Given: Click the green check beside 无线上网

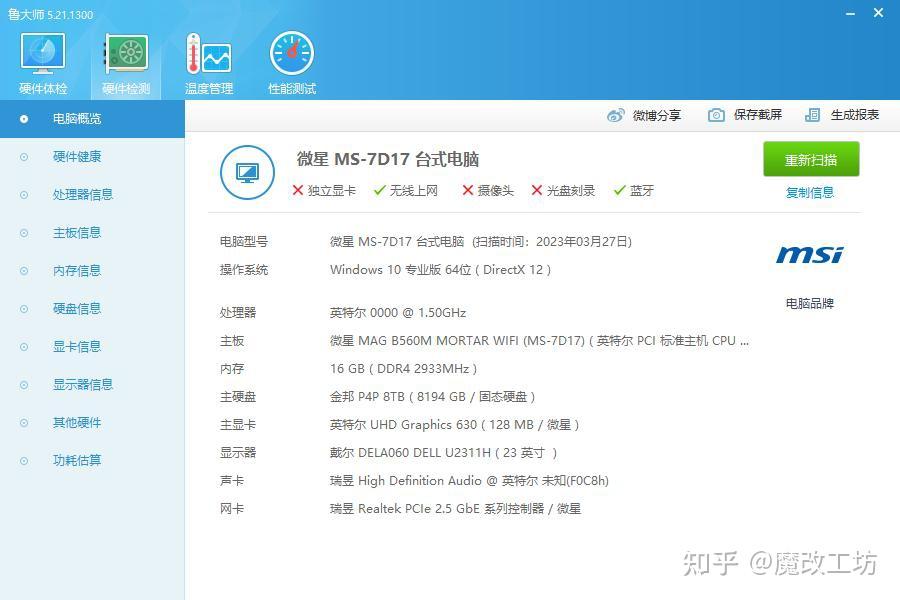Looking at the screenshot, I should click(379, 192).
